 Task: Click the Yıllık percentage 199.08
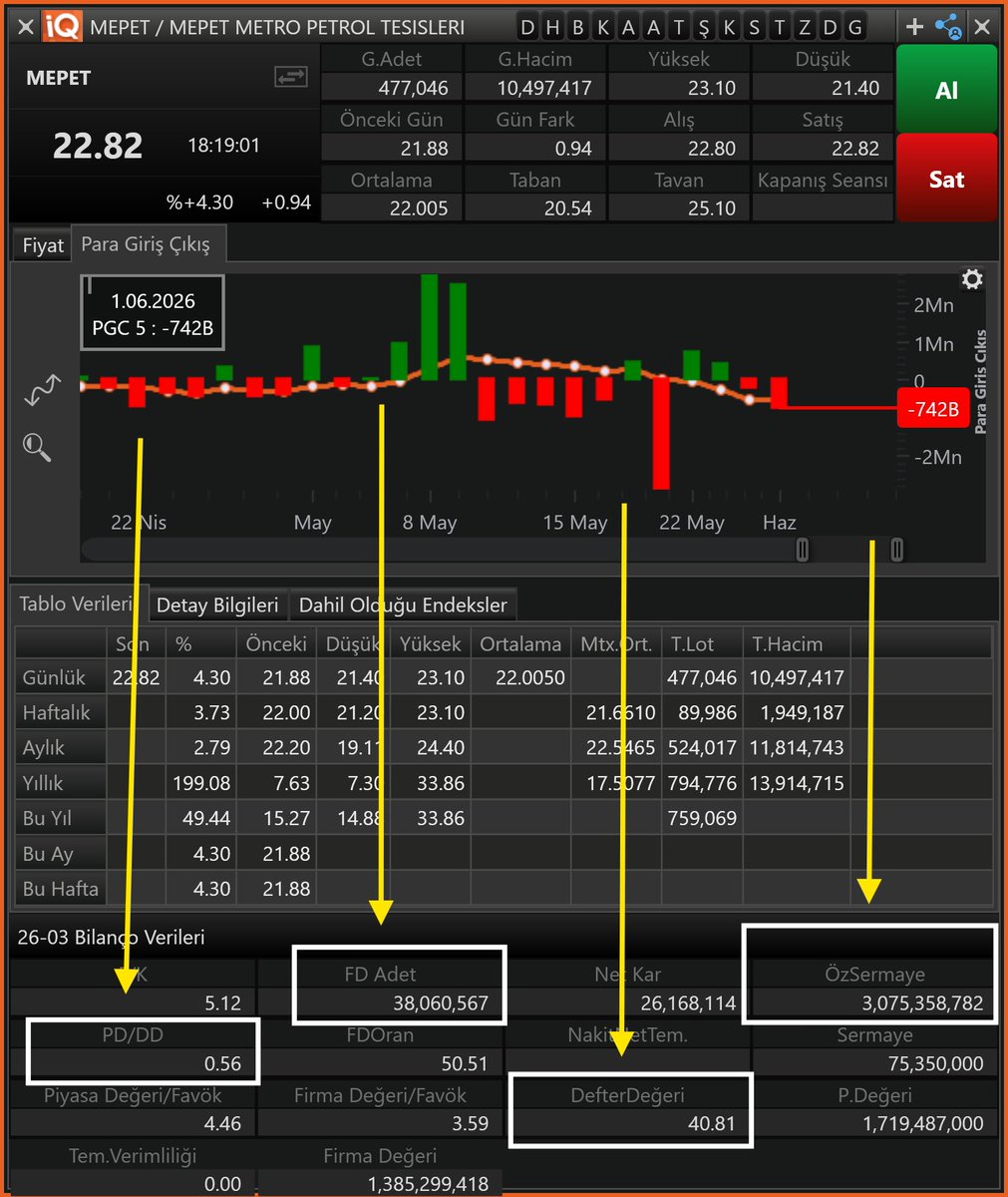click(x=202, y=783)
